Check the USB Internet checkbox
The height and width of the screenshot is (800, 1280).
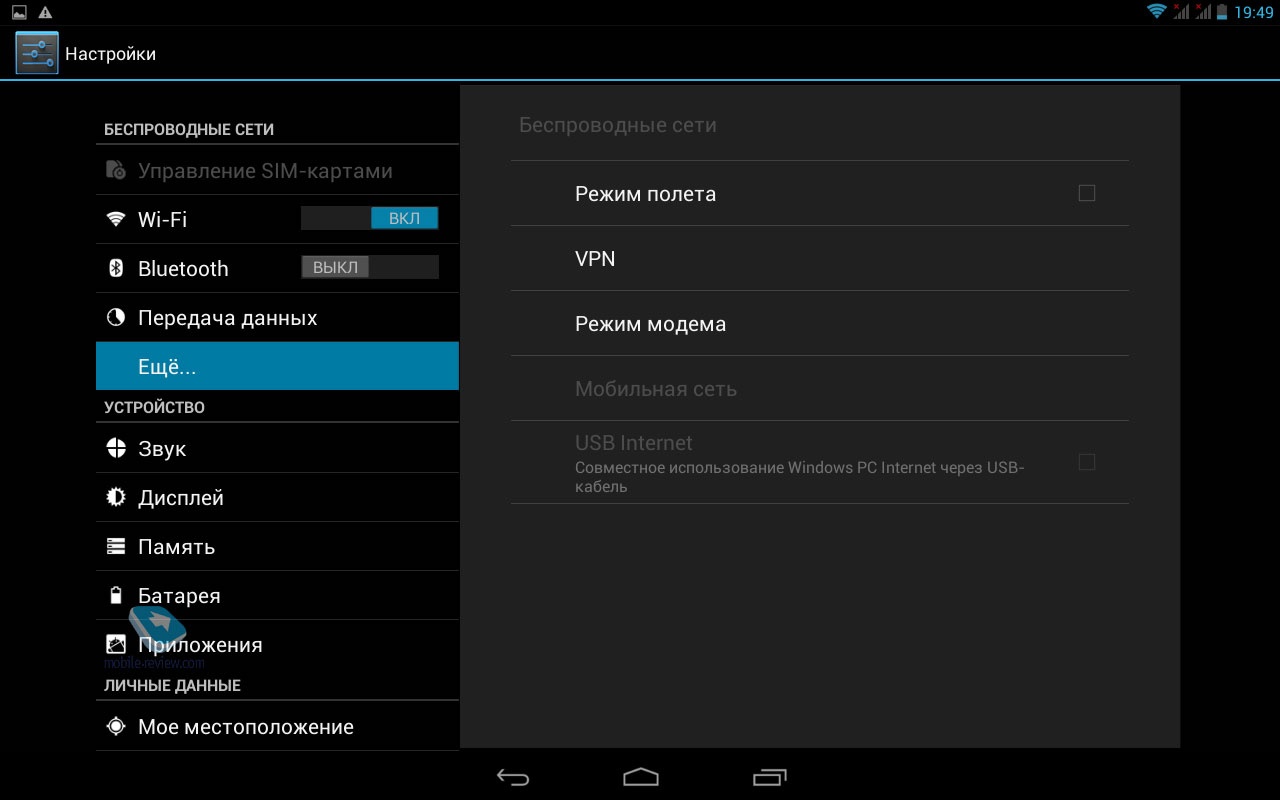tap(1087, 462)
